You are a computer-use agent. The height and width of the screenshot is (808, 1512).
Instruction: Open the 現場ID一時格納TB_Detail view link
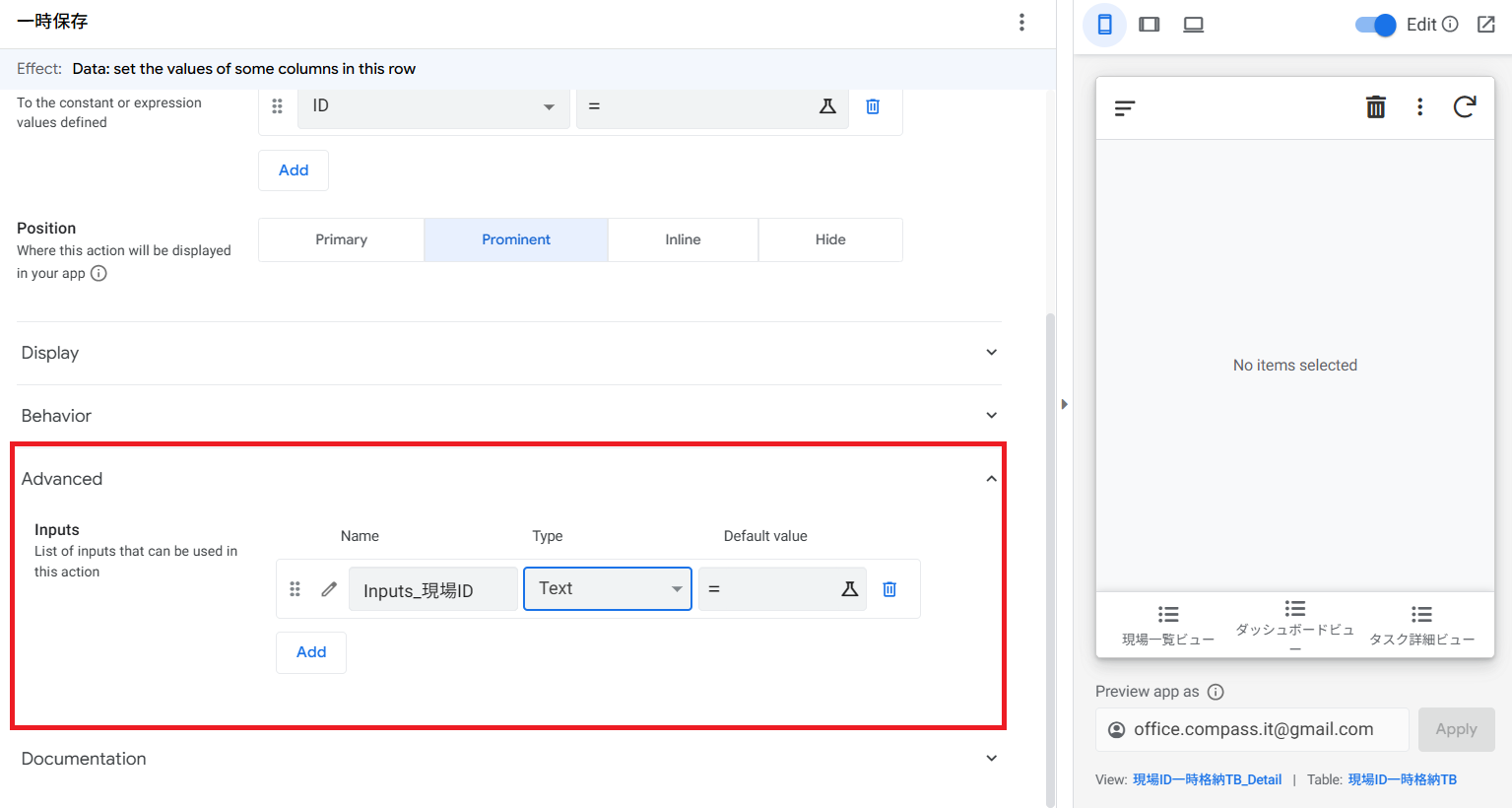1207,779
